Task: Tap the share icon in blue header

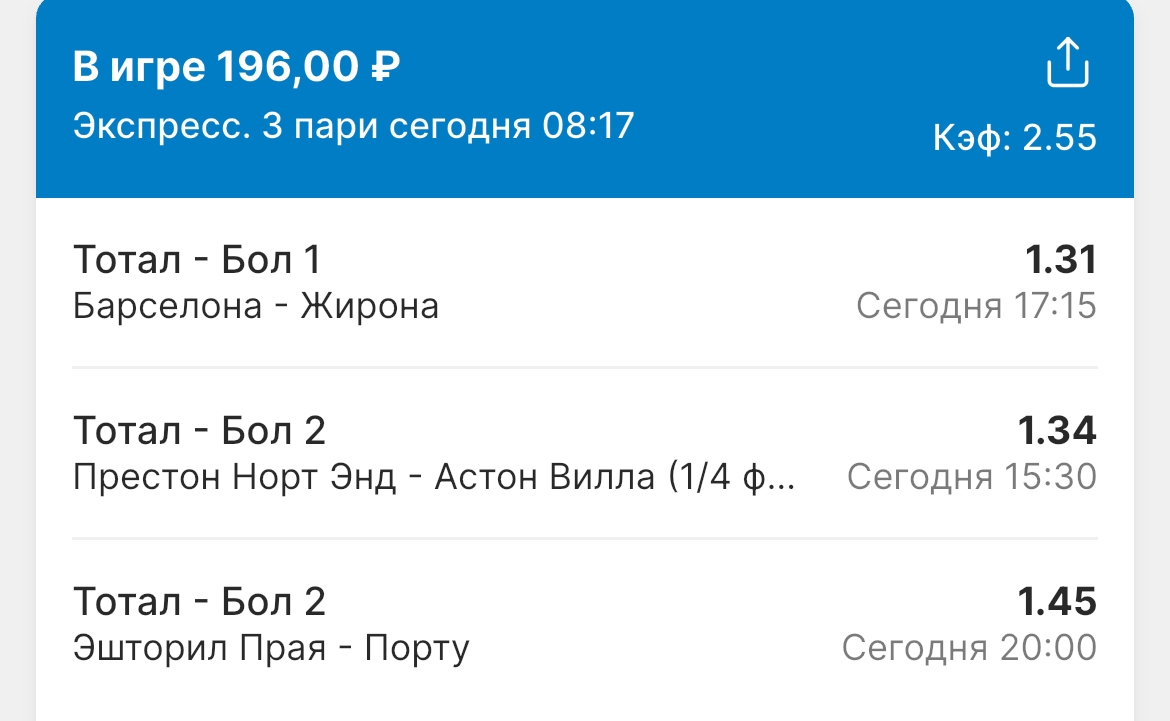Action: pyautogui.click(x=1067, y=63)
